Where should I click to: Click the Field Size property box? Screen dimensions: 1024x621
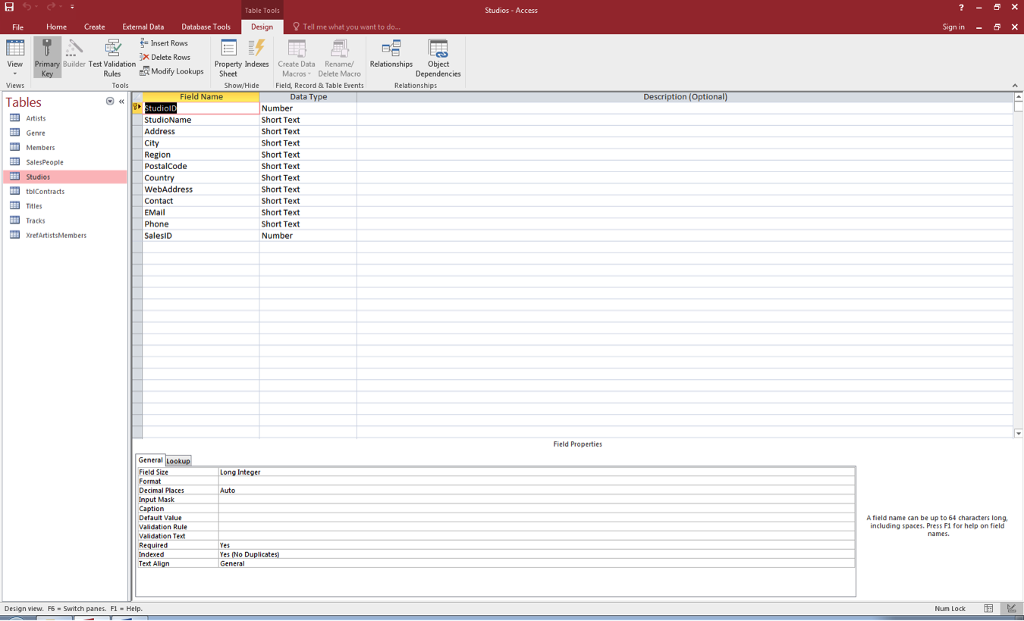(536, 472)
